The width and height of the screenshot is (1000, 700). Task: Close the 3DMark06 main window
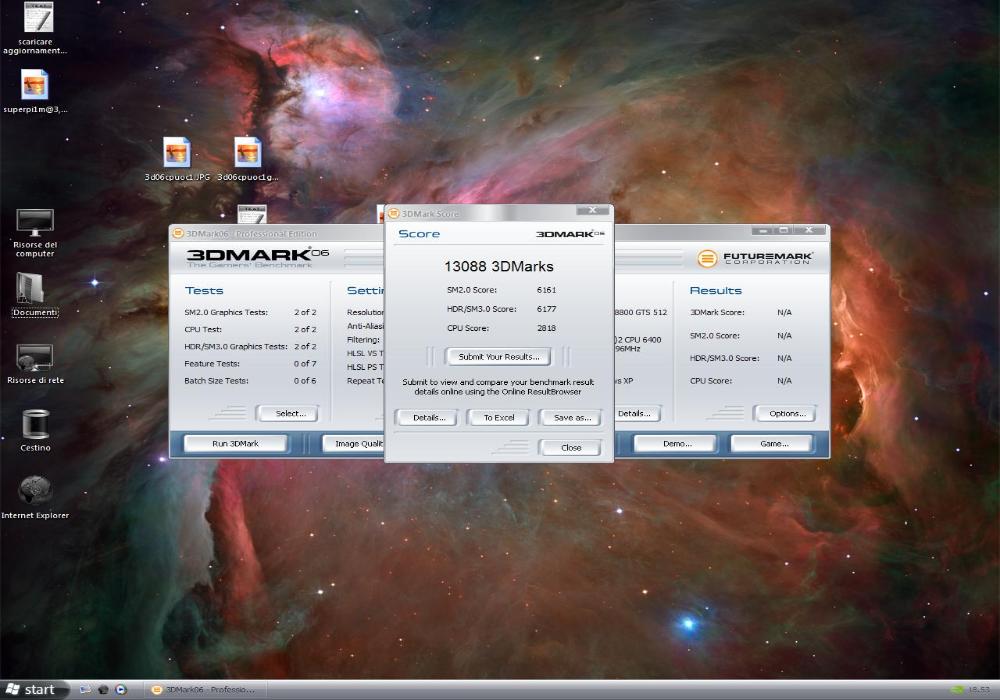[x=808, y=230]
